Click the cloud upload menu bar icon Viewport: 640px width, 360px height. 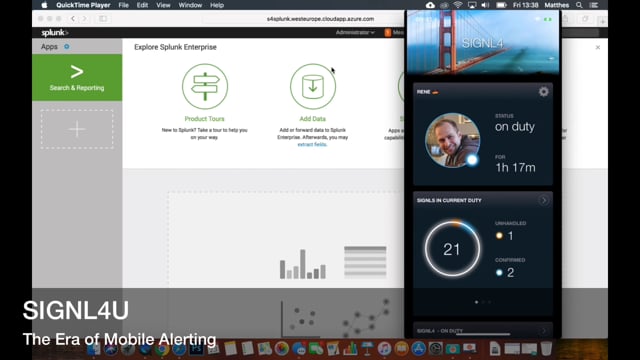[430, 5]
